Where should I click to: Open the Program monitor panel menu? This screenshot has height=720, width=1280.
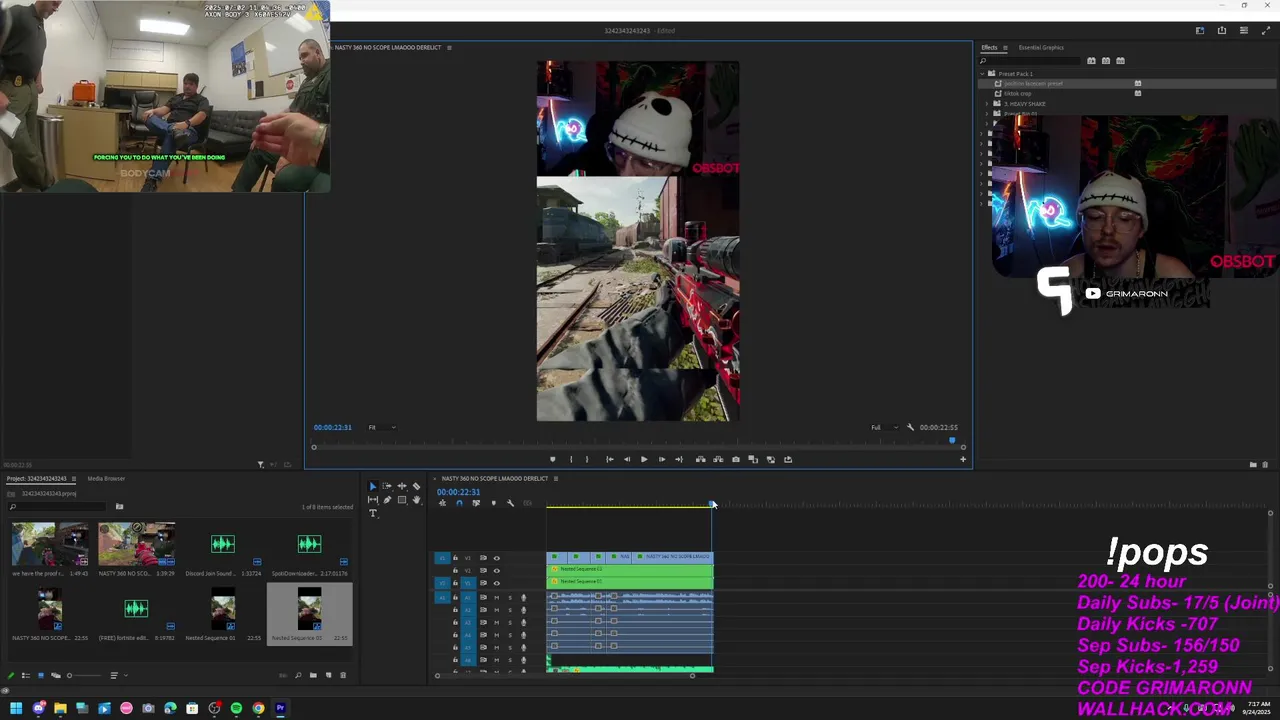449,47
